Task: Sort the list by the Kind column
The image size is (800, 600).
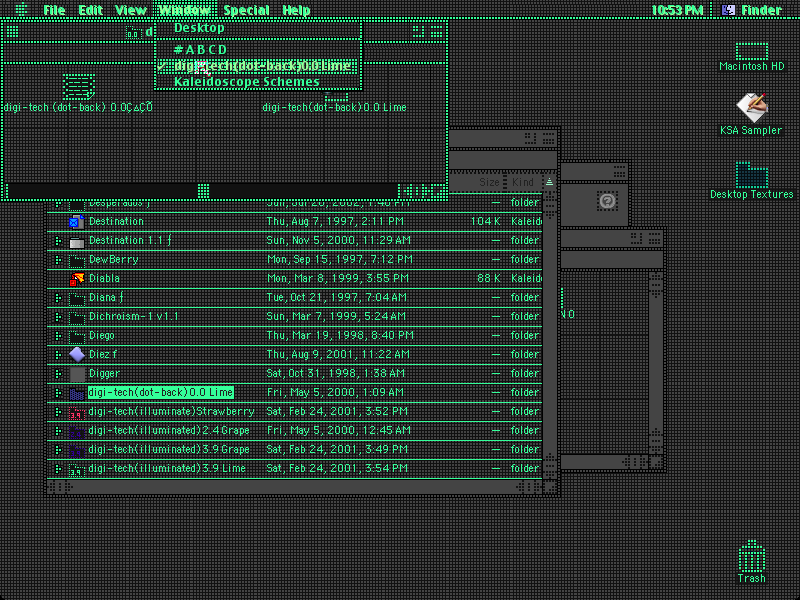Action: coord(522,182)
